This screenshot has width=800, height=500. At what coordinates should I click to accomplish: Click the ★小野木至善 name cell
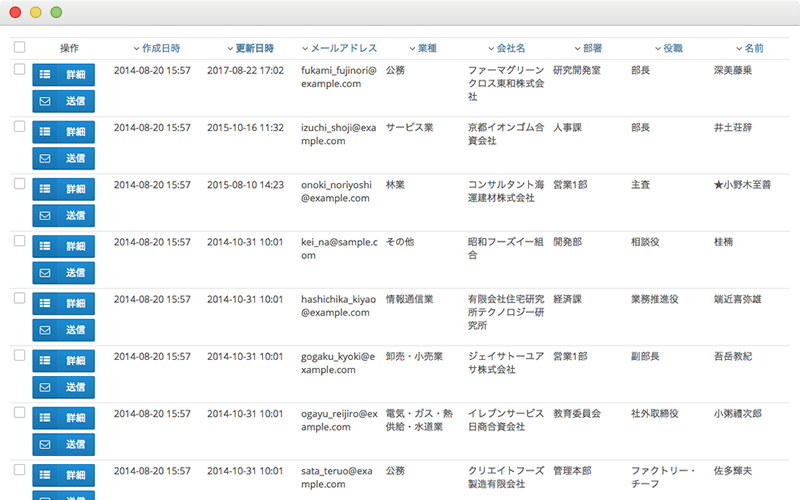[742, 185]
